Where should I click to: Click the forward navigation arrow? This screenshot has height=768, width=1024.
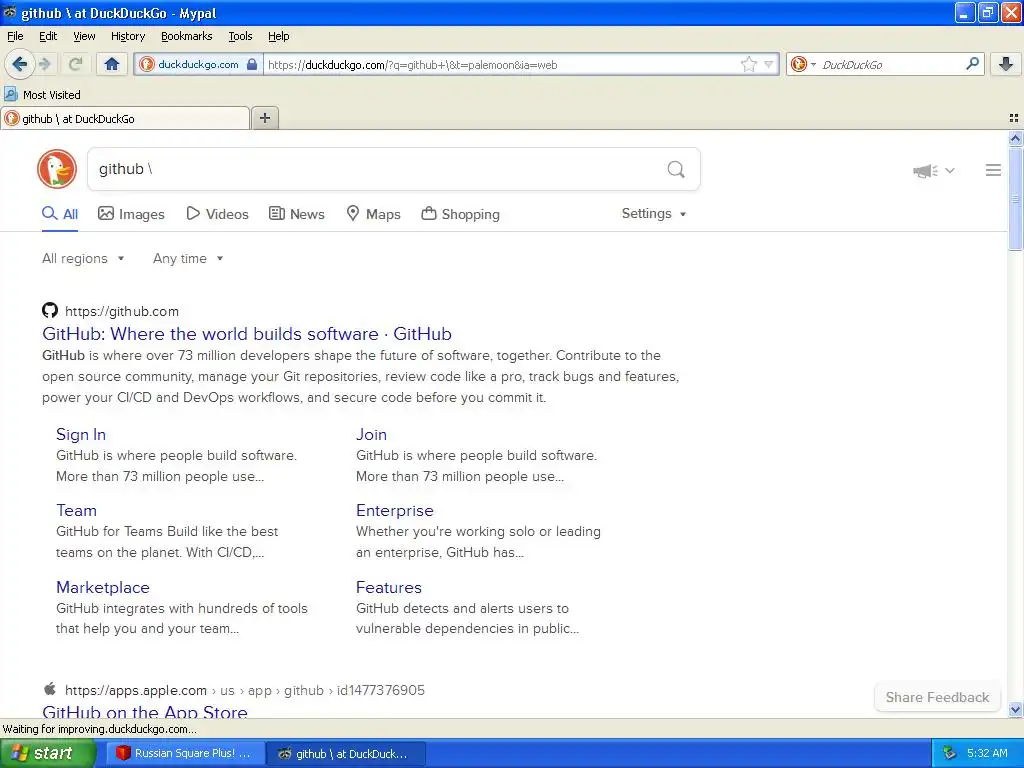45,64
